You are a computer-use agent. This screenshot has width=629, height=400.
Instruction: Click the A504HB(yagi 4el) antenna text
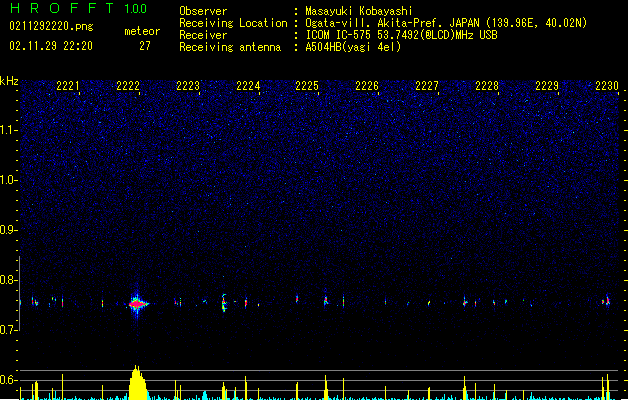[353, 47]
